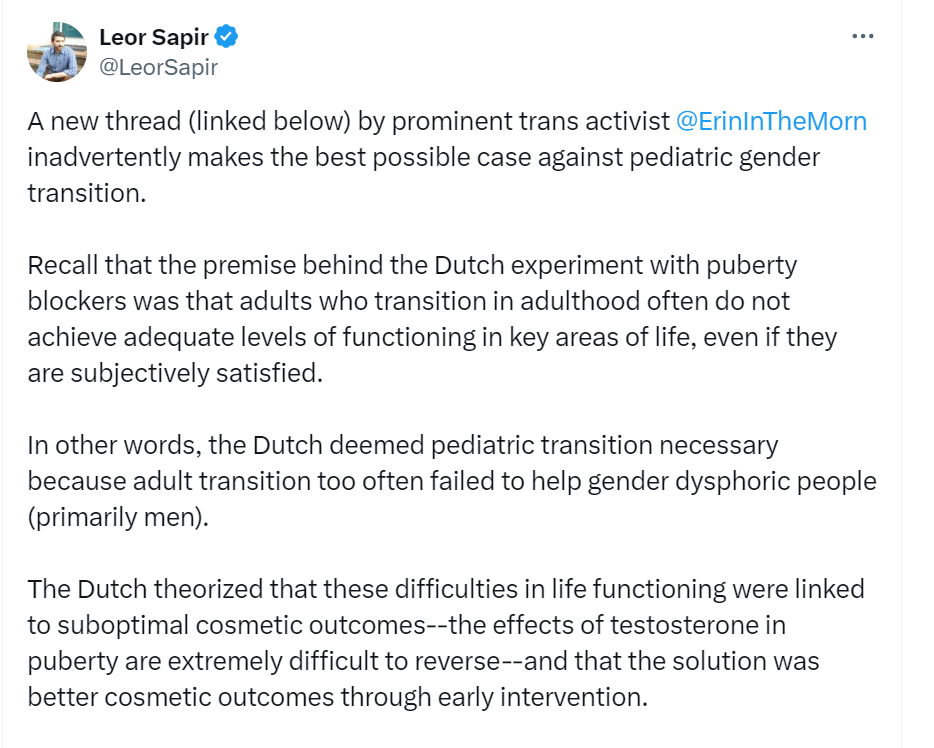Screen dimensions: 934x748
Task: Click the blue verified badge
Action: (227, 38)
